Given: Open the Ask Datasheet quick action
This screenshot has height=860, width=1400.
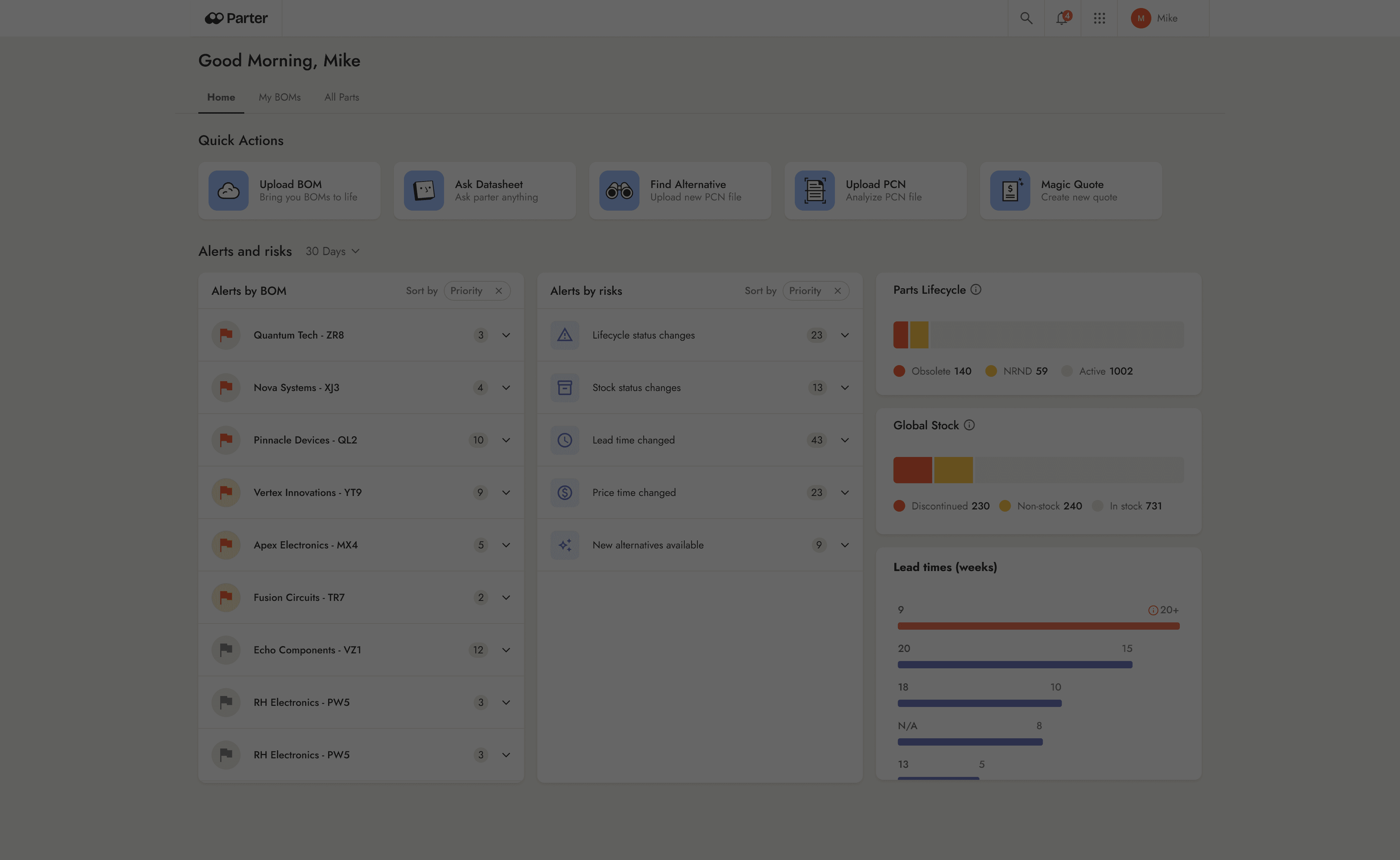Looking at the screenshot, I should pyautogui.click(x=484, y=191).
